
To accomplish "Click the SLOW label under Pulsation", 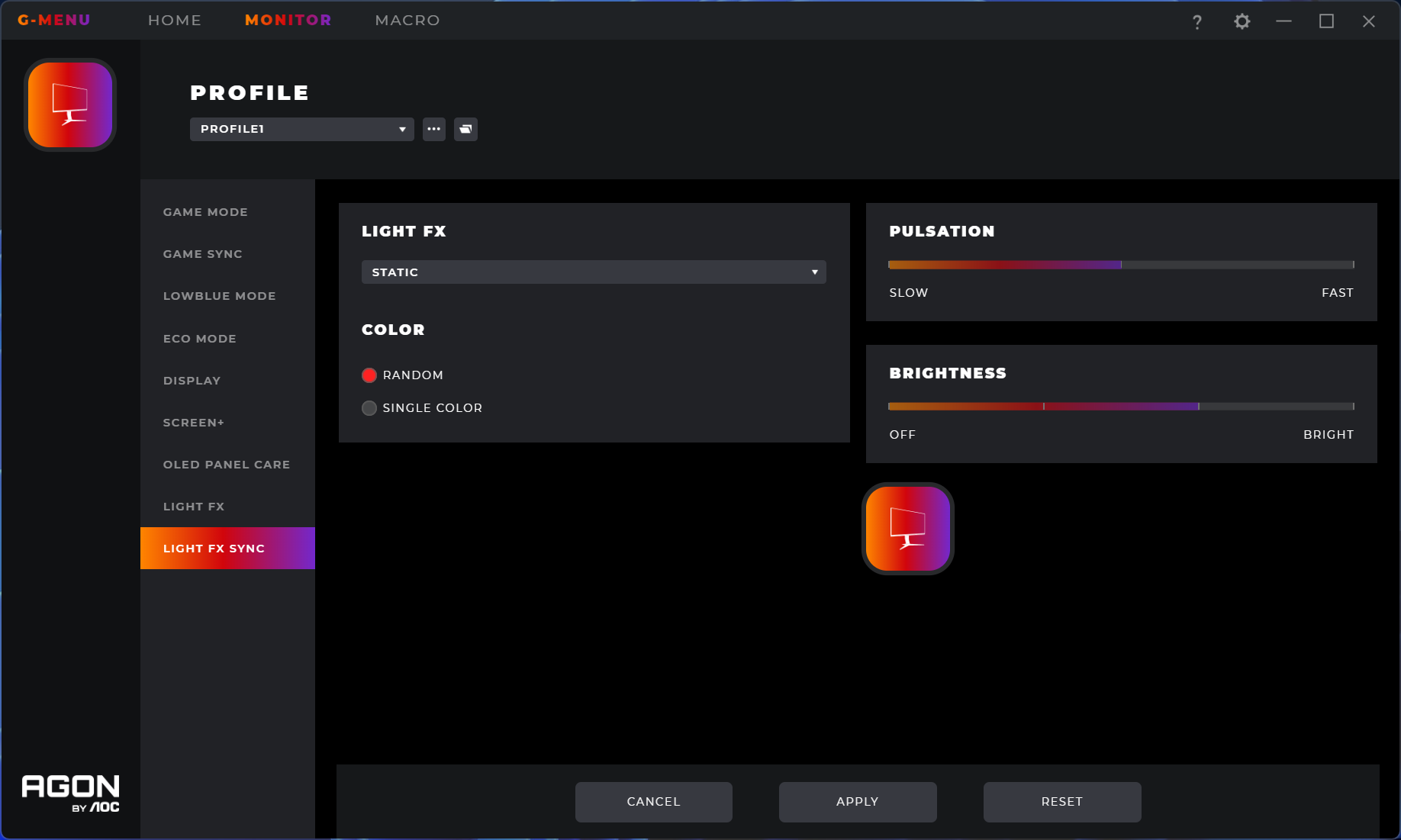I will [909, 293].
